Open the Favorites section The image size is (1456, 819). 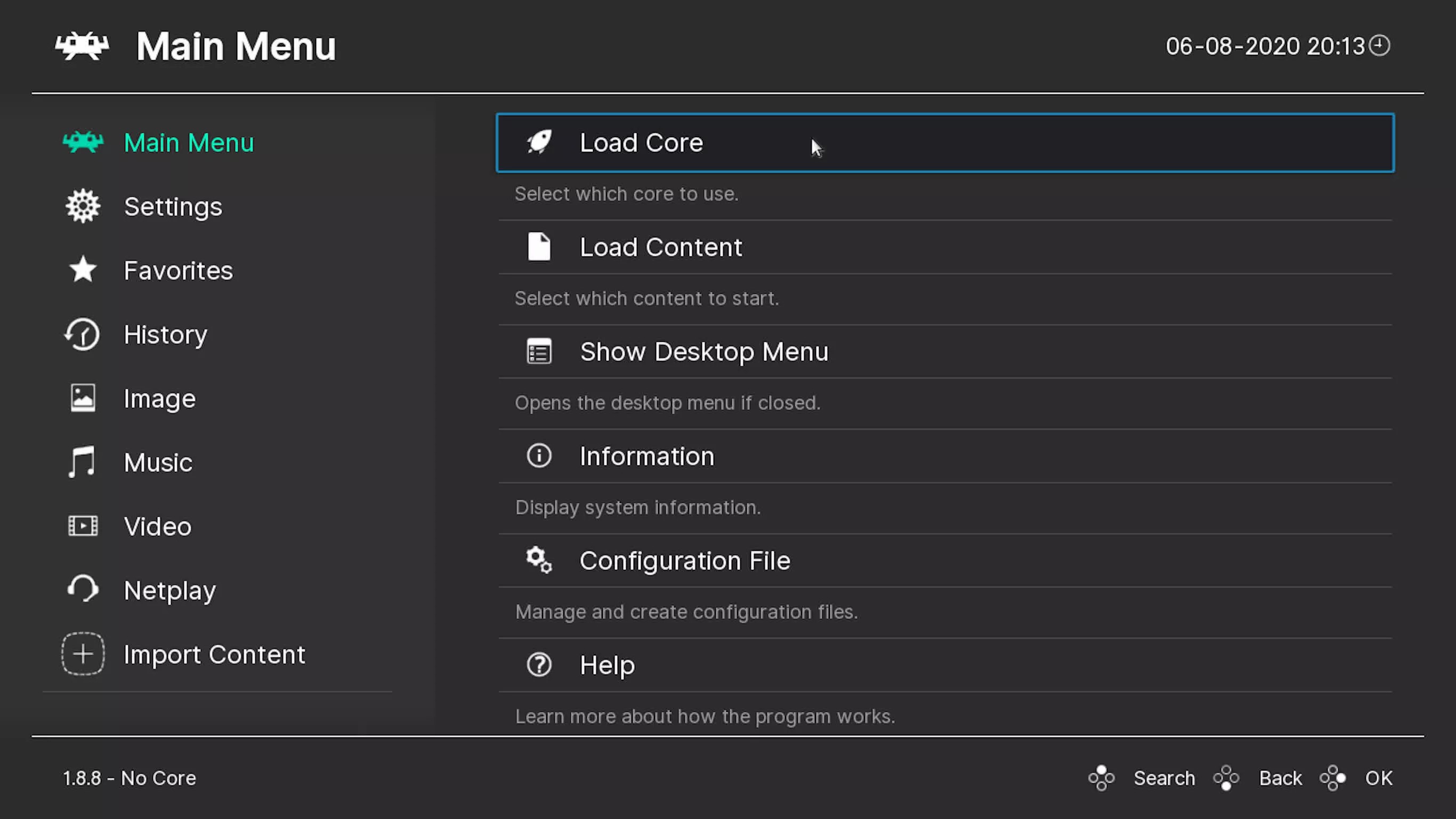(178, 270)
